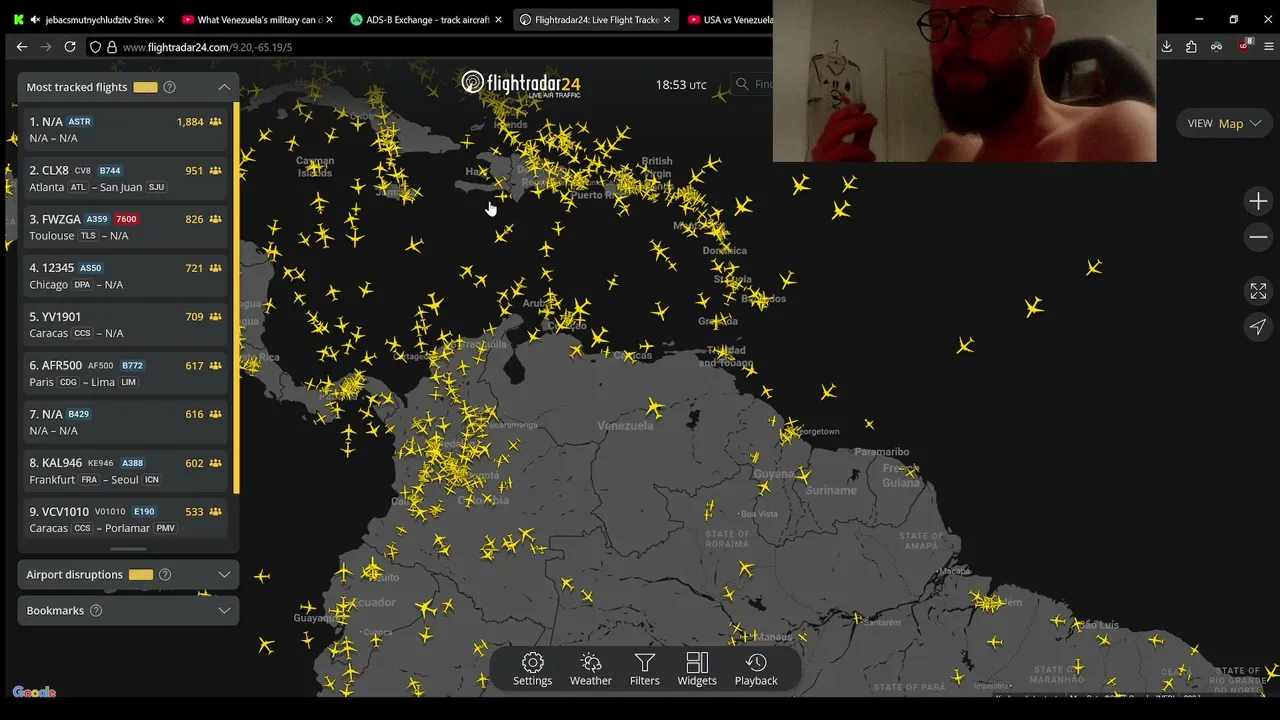This screenshot has height=720, width=1280.
Task: Click the site lock icon
Action: pos(112,47)
